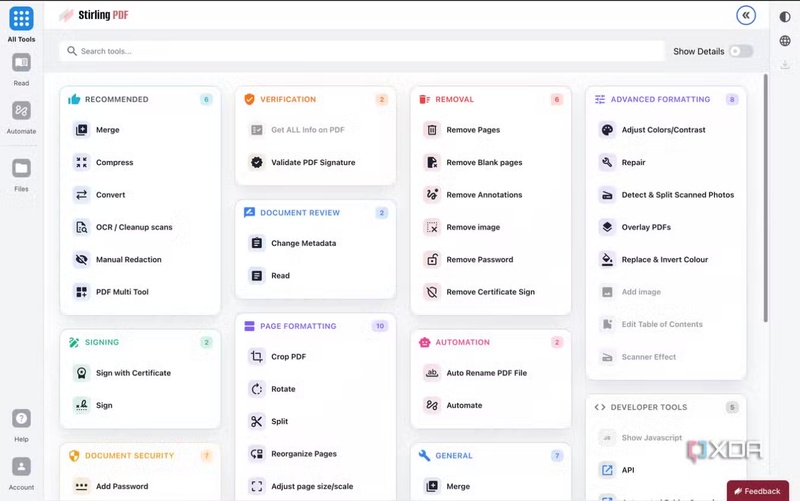
Task: Open the Repair tool
Action: coord(666,162)
